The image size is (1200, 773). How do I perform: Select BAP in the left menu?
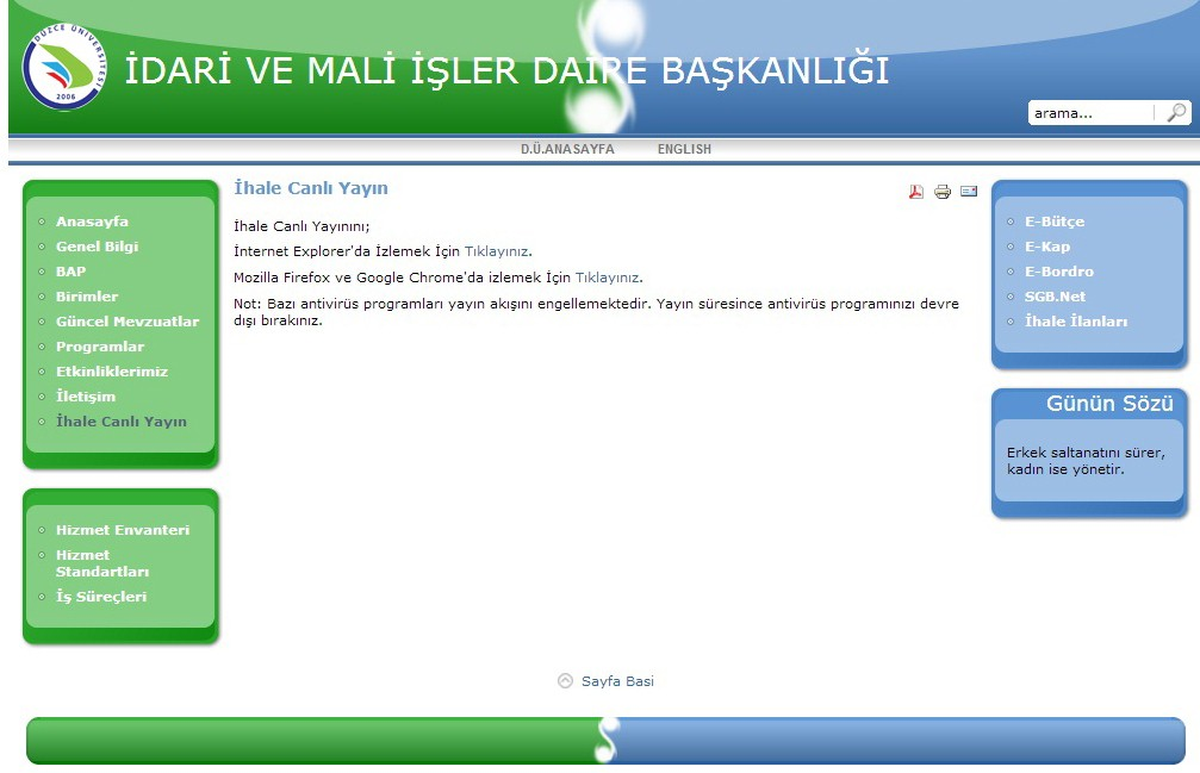tap(71, 272)
